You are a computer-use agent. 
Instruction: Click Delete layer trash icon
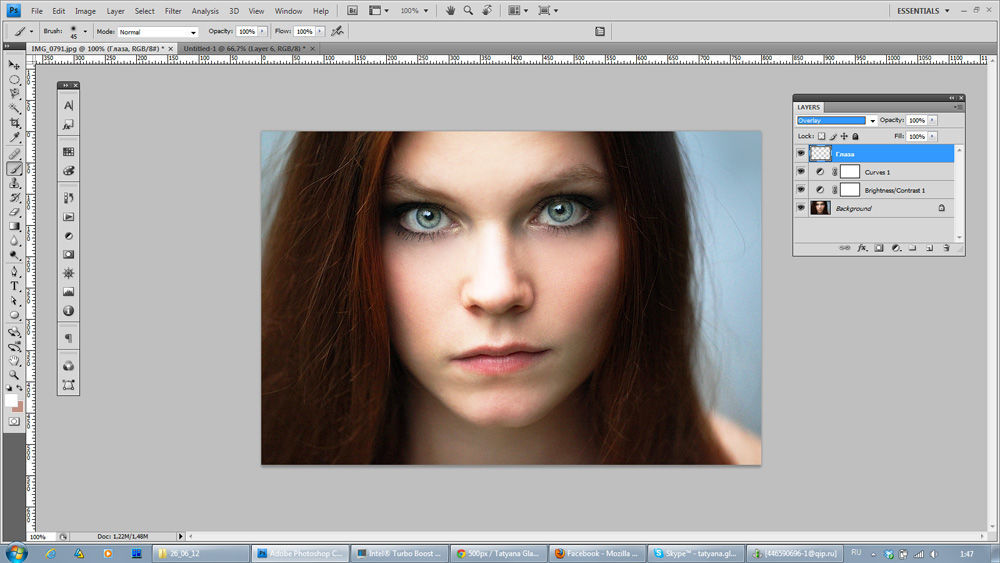point(946,248)
